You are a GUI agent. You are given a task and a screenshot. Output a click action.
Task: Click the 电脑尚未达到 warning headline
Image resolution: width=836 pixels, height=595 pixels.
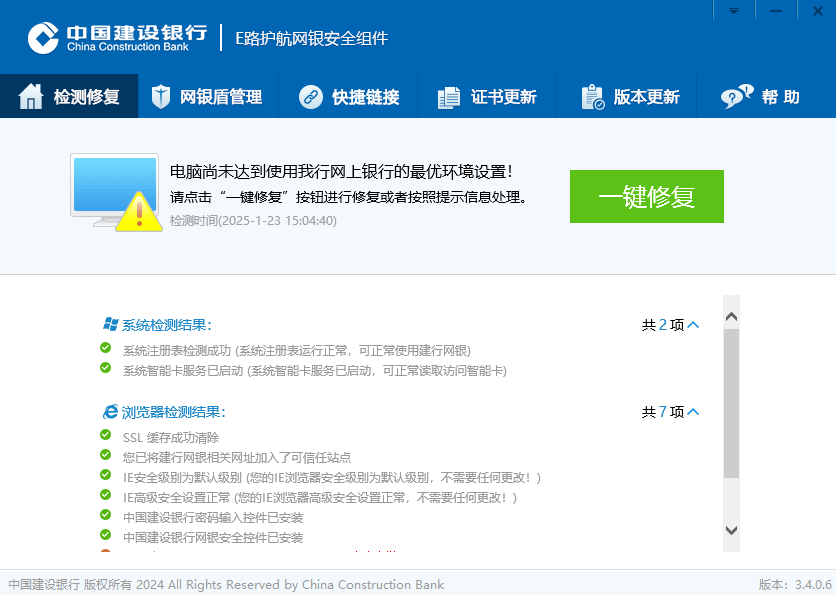point(342,172)
